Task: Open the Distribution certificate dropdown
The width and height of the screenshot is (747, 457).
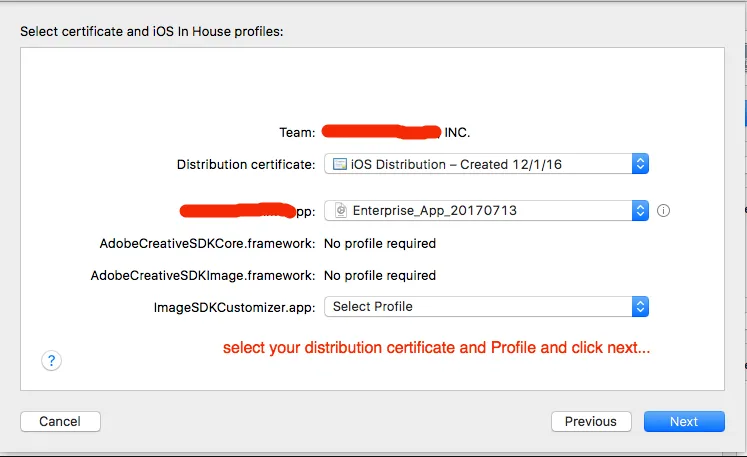Action: (487, 164)
